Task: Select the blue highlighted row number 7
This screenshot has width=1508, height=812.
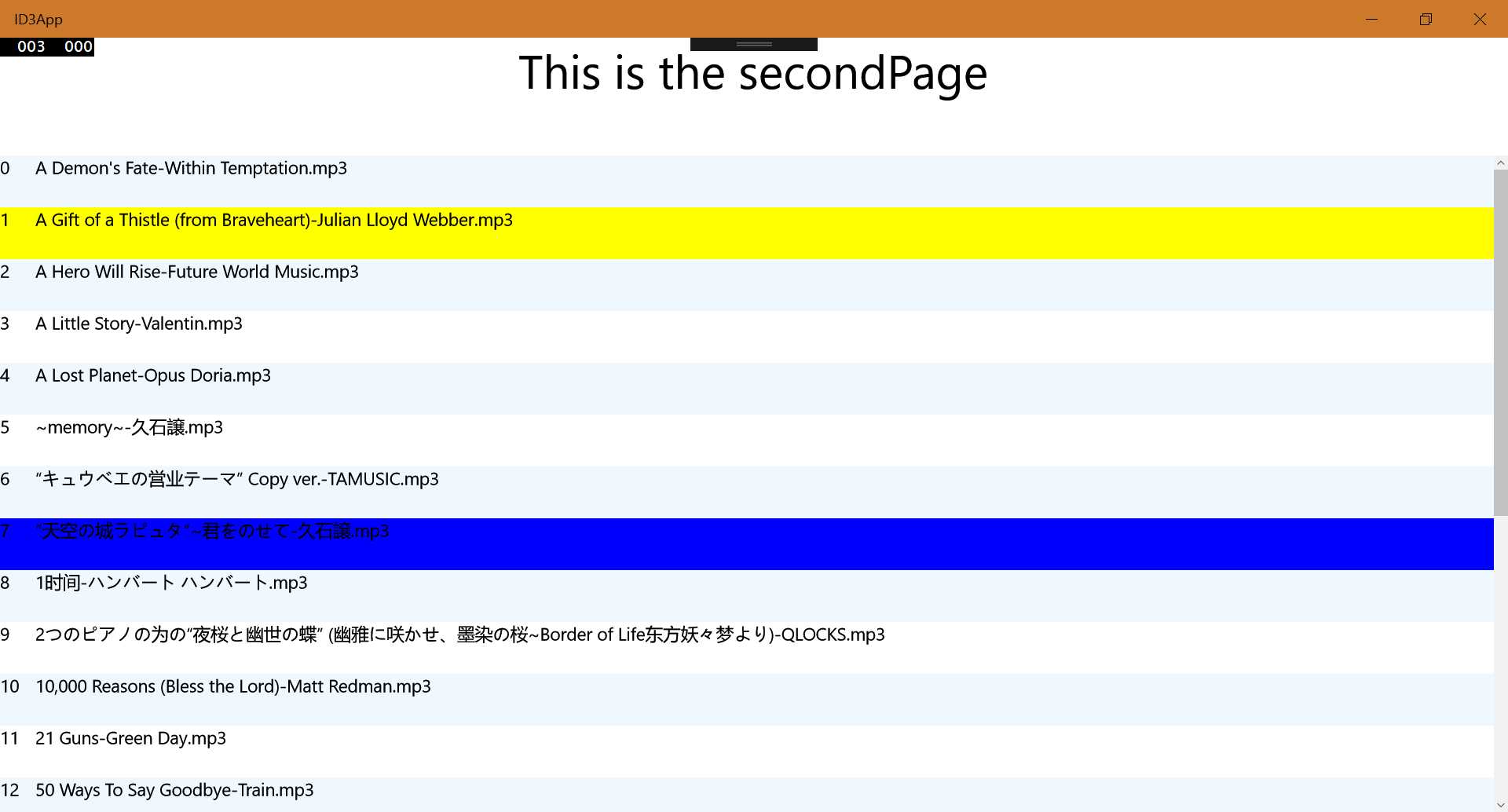Action: pos(746,544)
